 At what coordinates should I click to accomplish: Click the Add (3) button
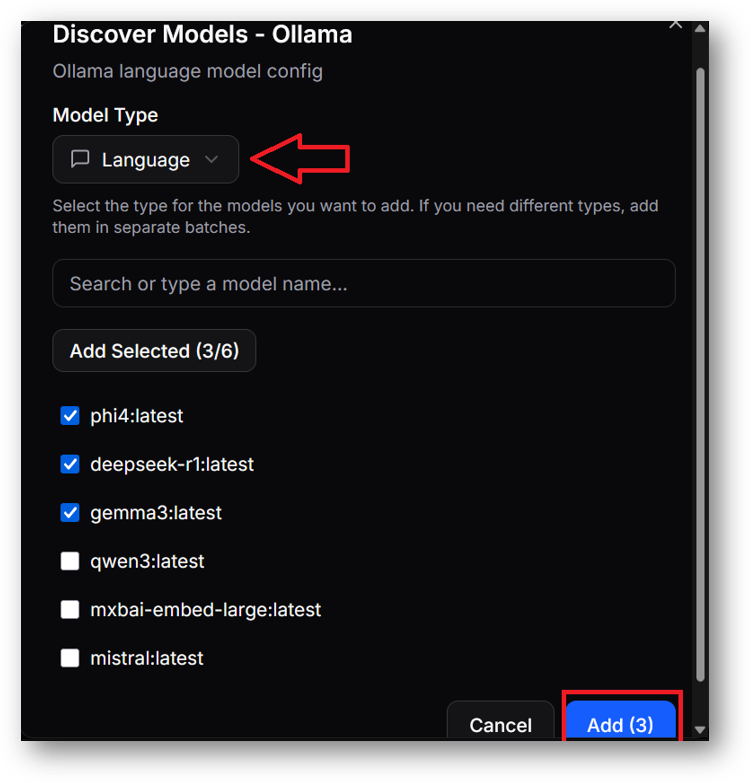(x=621, y=722)
